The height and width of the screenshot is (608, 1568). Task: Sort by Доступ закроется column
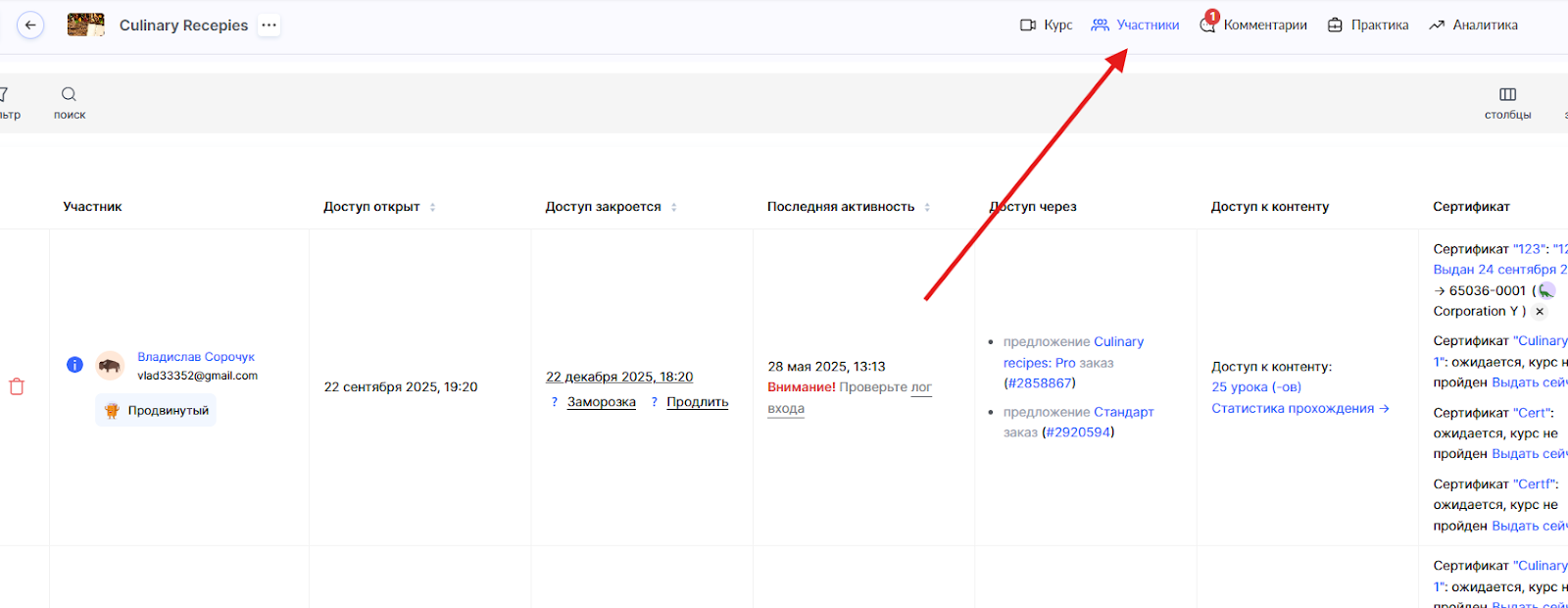(674, 207)
